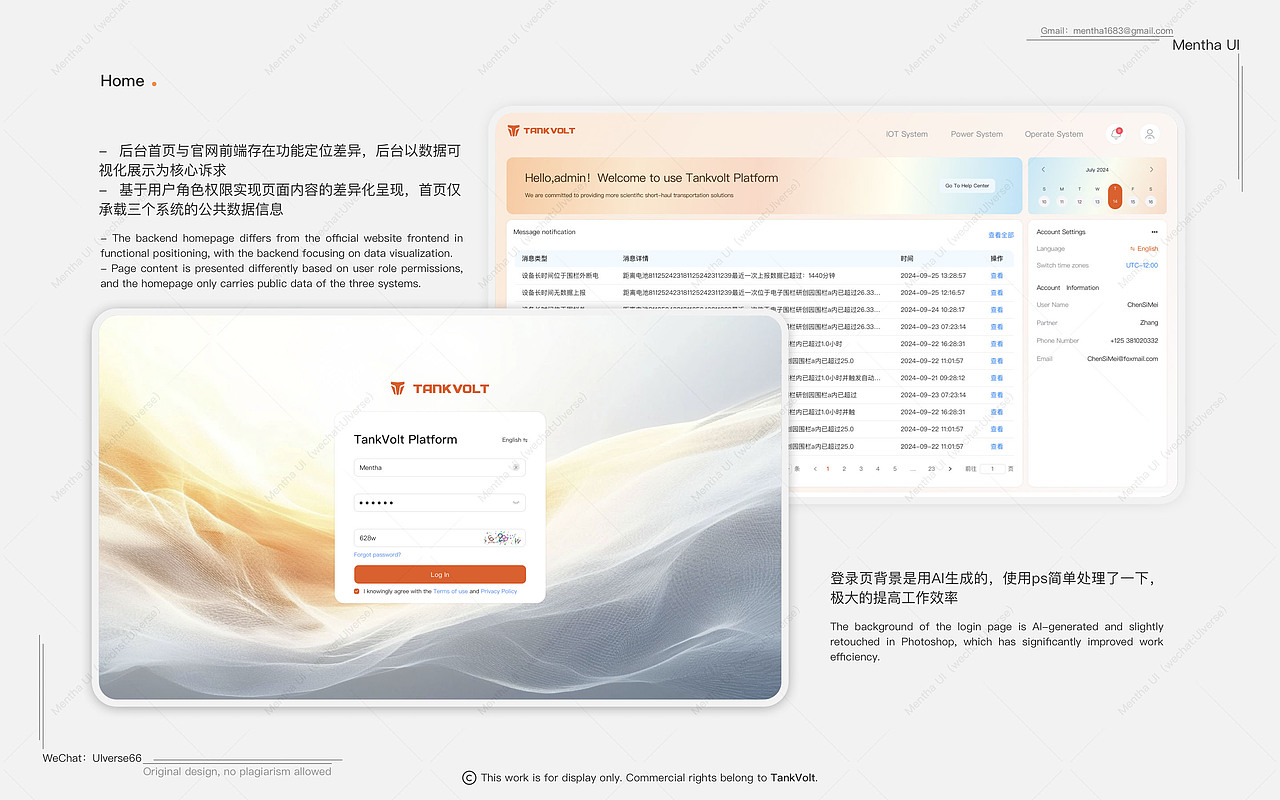Image resolution: width=1280 pixels, height=800 pixels.
Task: Select current page 1 in pagination
Action: tap(827, 468)
